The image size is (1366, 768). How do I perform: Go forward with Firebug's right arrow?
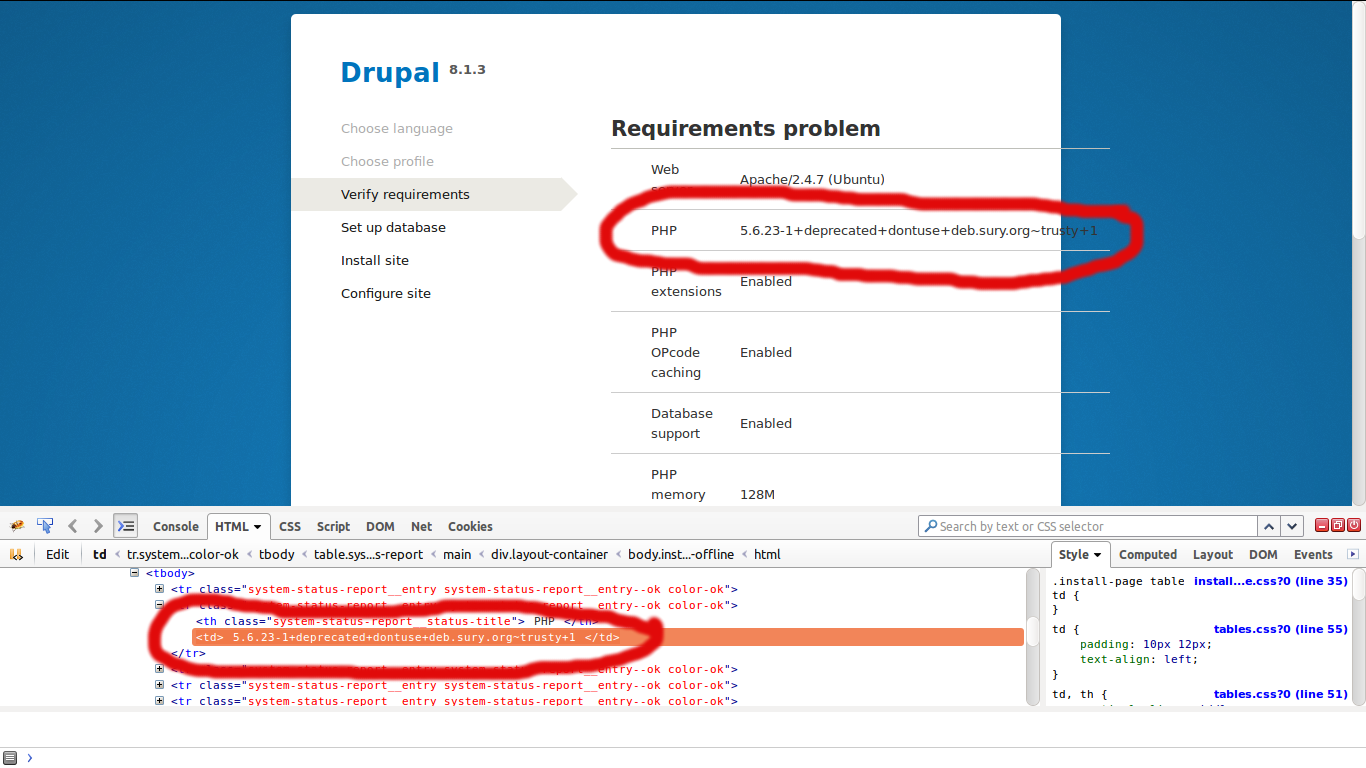tap(98, 526)
